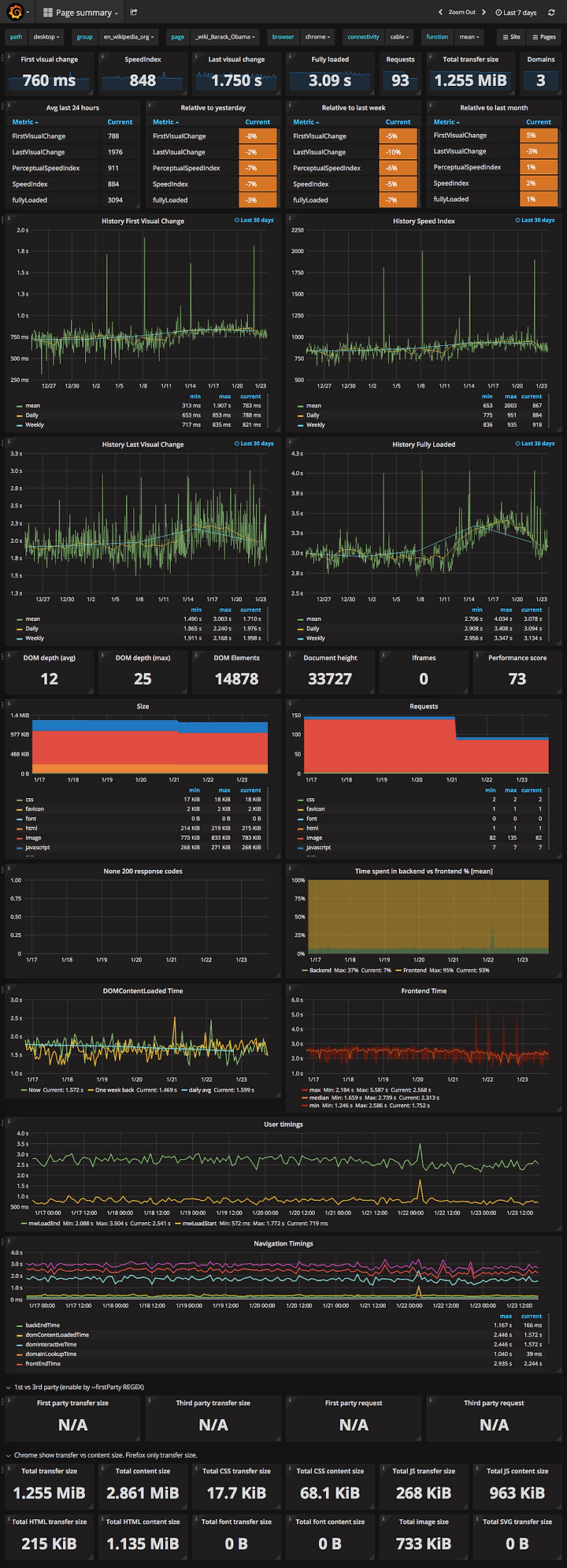
Task: Toggle mwLoadEnd series in User timings legend
Action: point(44,1224)
